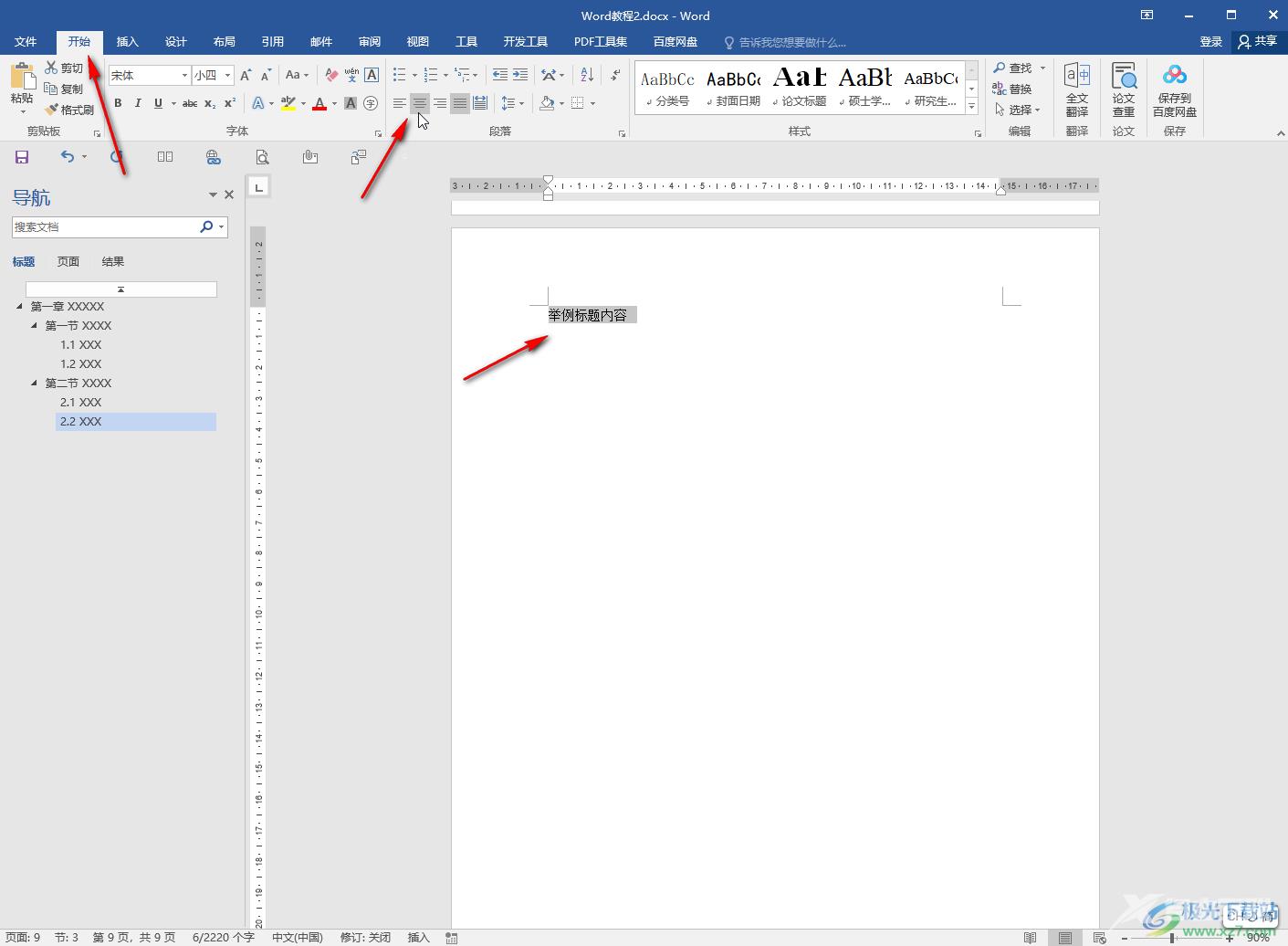This screenshot has height=946, width=1288.
Task: Decrease paragraph indent
Action: click(x=500, y=75)
